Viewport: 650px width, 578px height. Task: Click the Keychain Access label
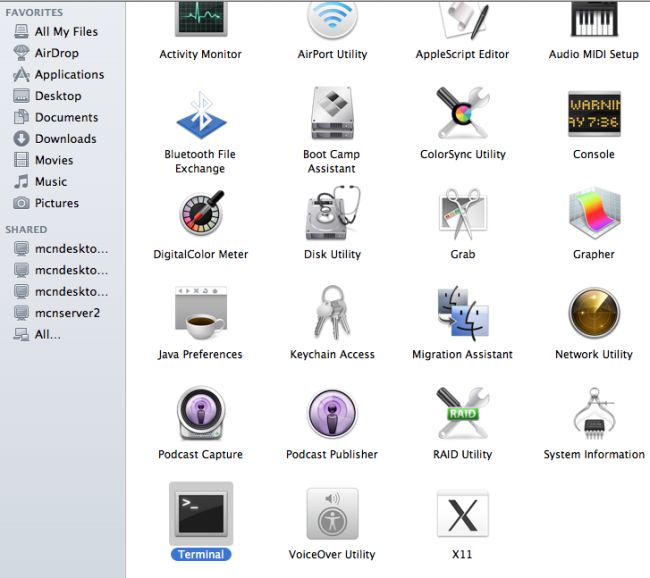tap(332, 354)
